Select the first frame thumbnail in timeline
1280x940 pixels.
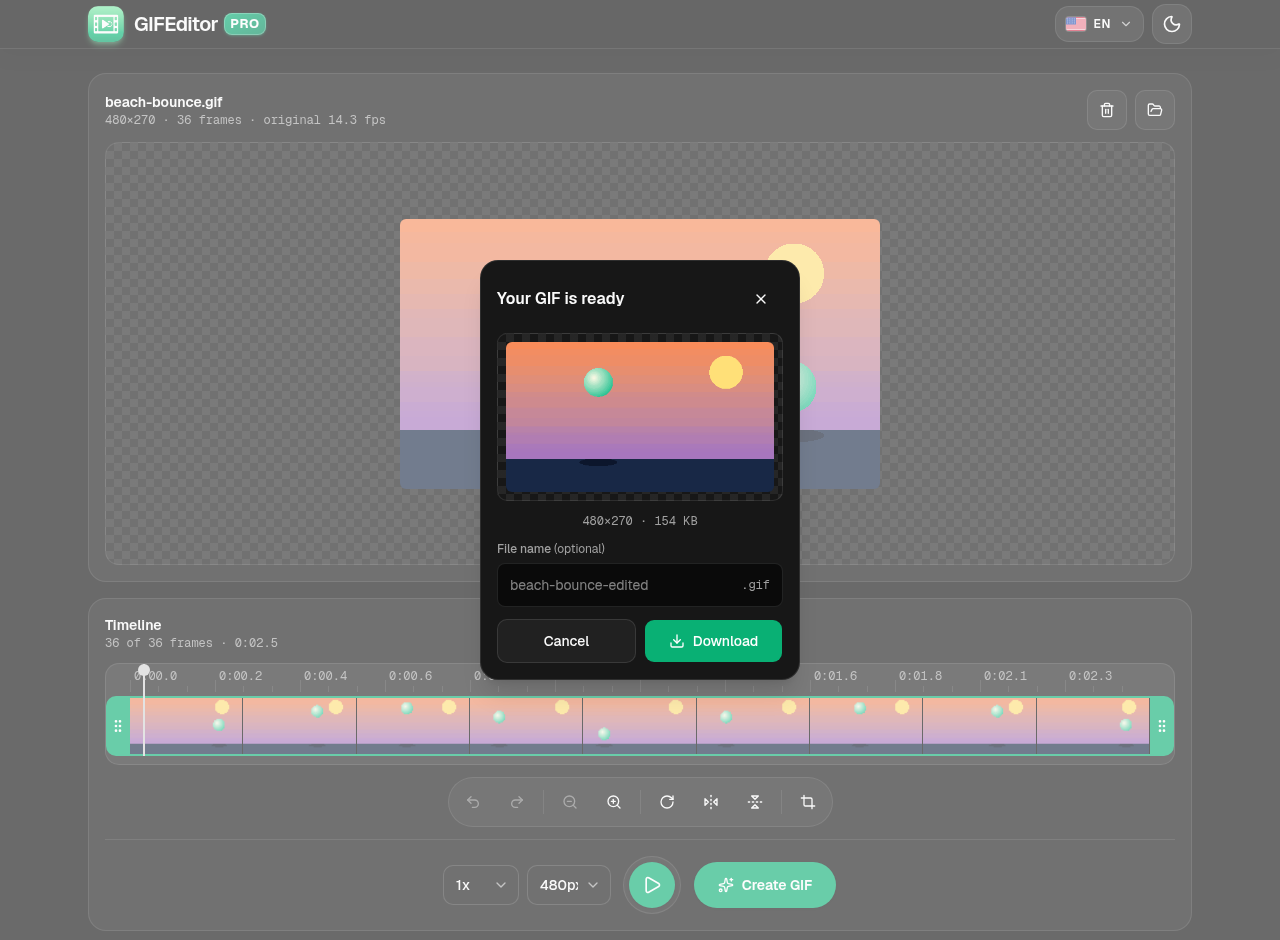[186, 726]
